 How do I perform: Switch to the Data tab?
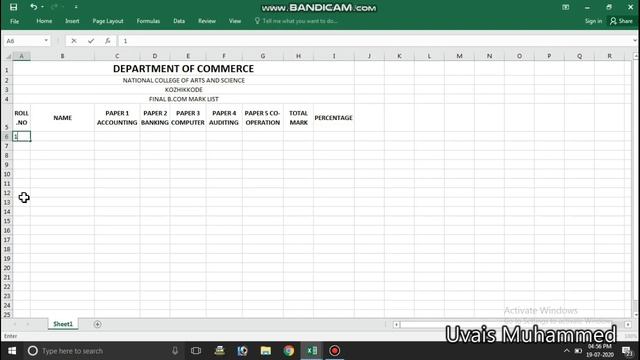pos(179,21)
